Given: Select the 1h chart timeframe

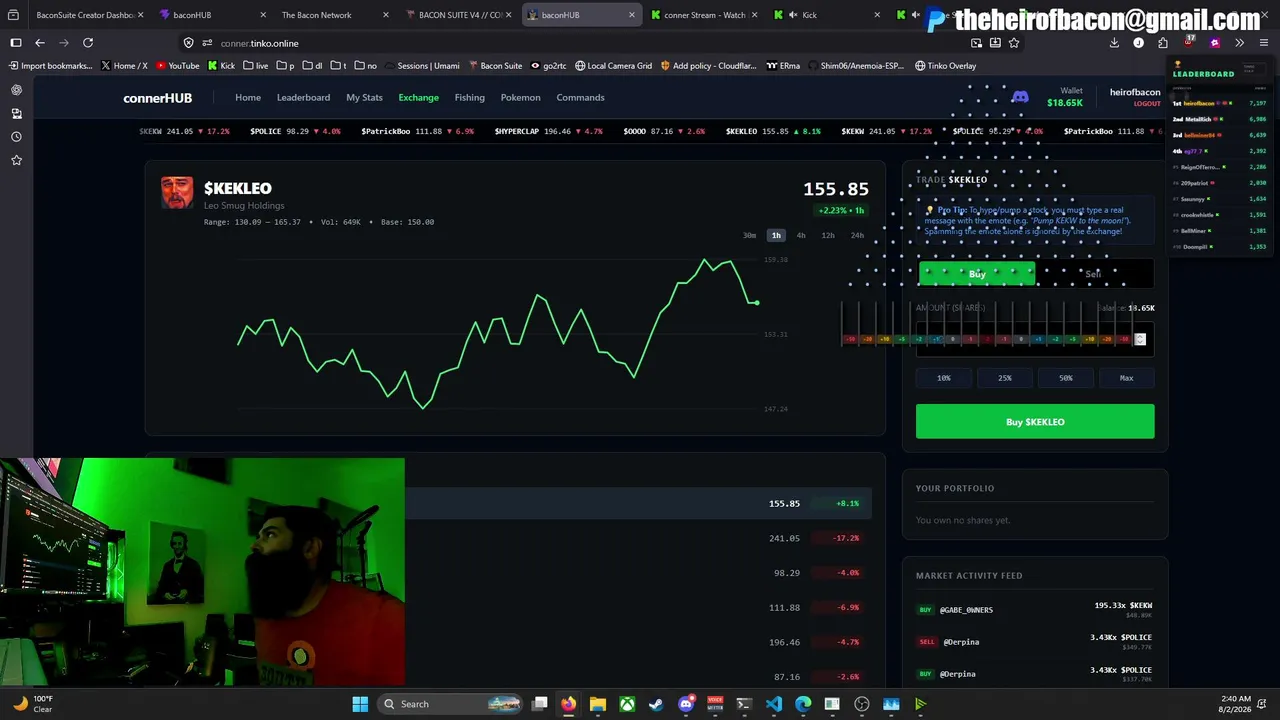Looking at the screenshot, I should [776, 235].
